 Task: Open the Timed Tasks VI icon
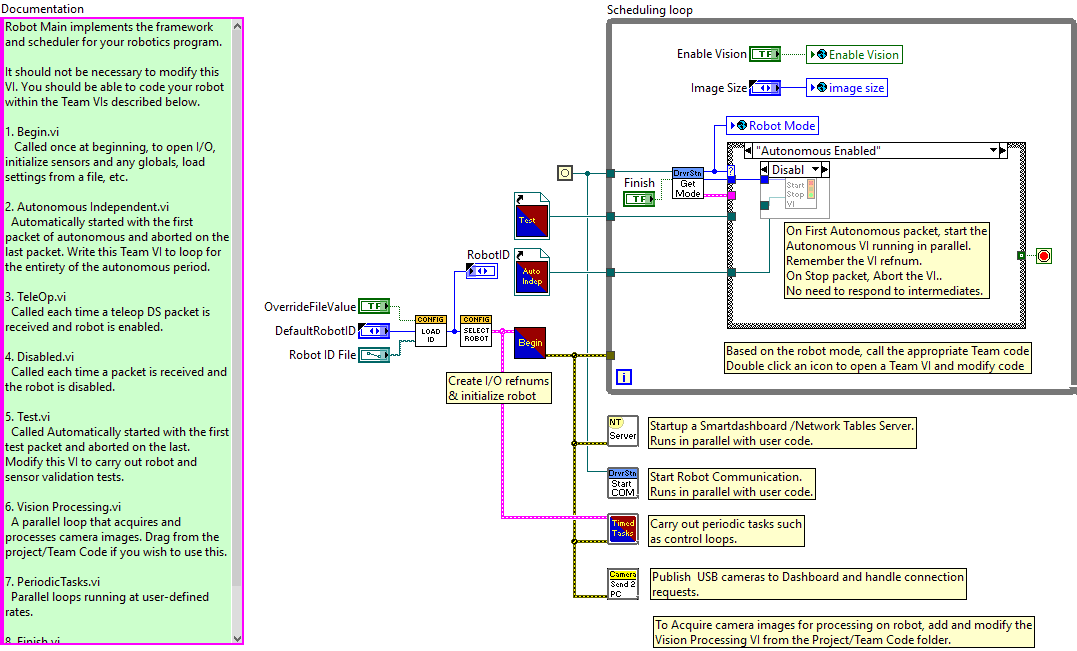pos(622,529)
